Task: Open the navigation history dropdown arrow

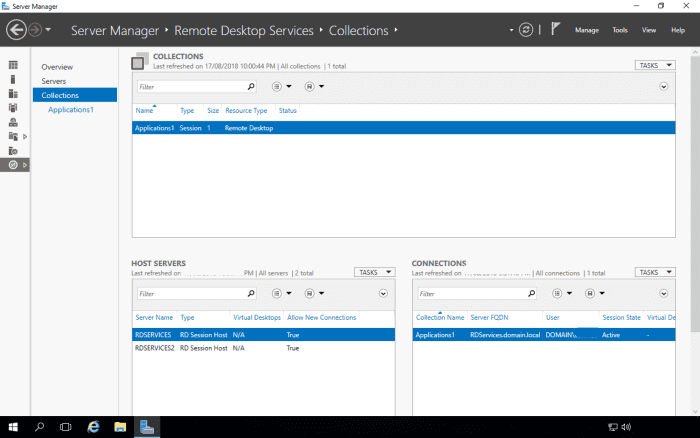Action: 48,30
